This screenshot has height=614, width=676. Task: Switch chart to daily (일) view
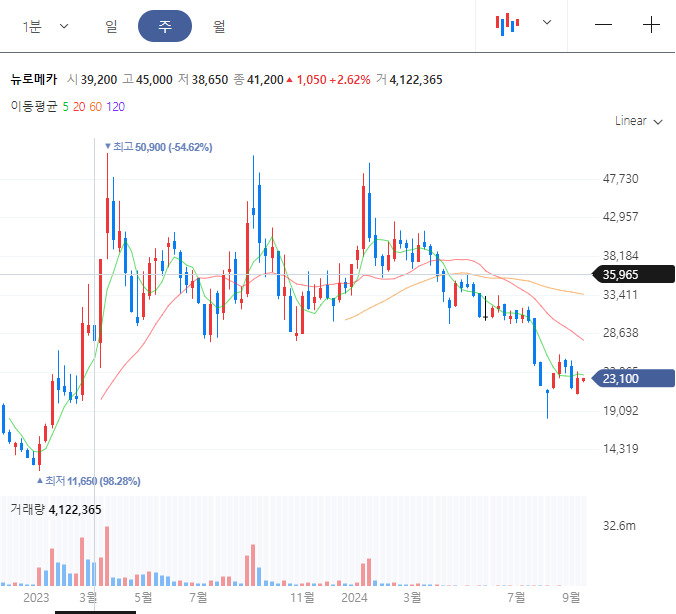111,27
